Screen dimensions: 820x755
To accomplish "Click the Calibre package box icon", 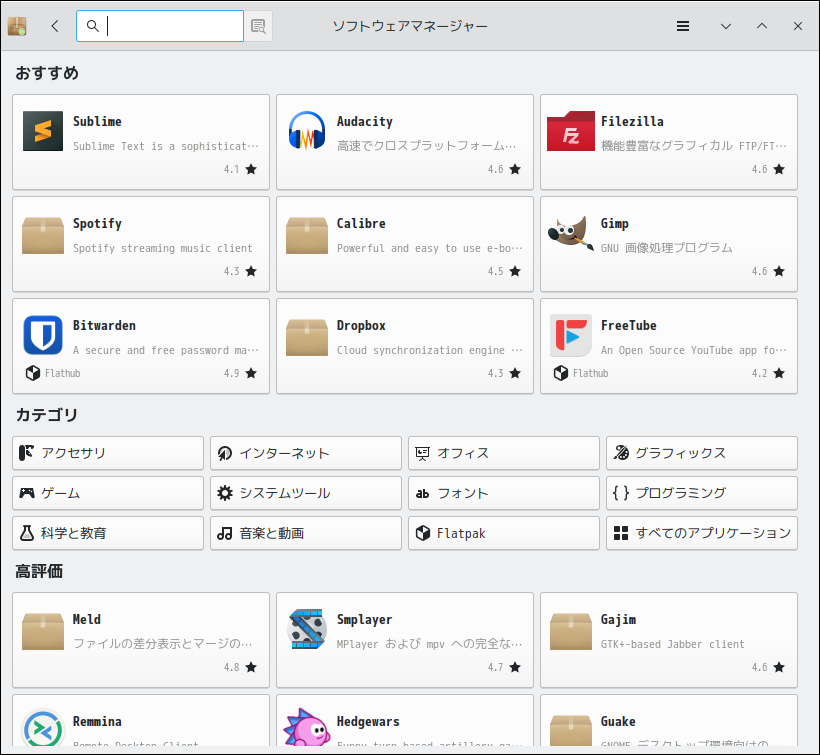I will pos(307,235).
